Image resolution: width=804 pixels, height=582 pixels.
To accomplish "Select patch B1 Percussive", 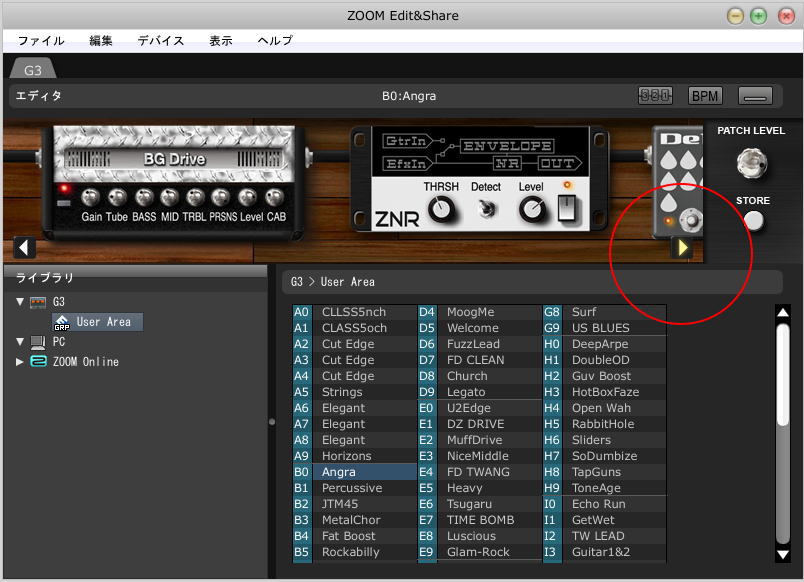I will 354,488.
